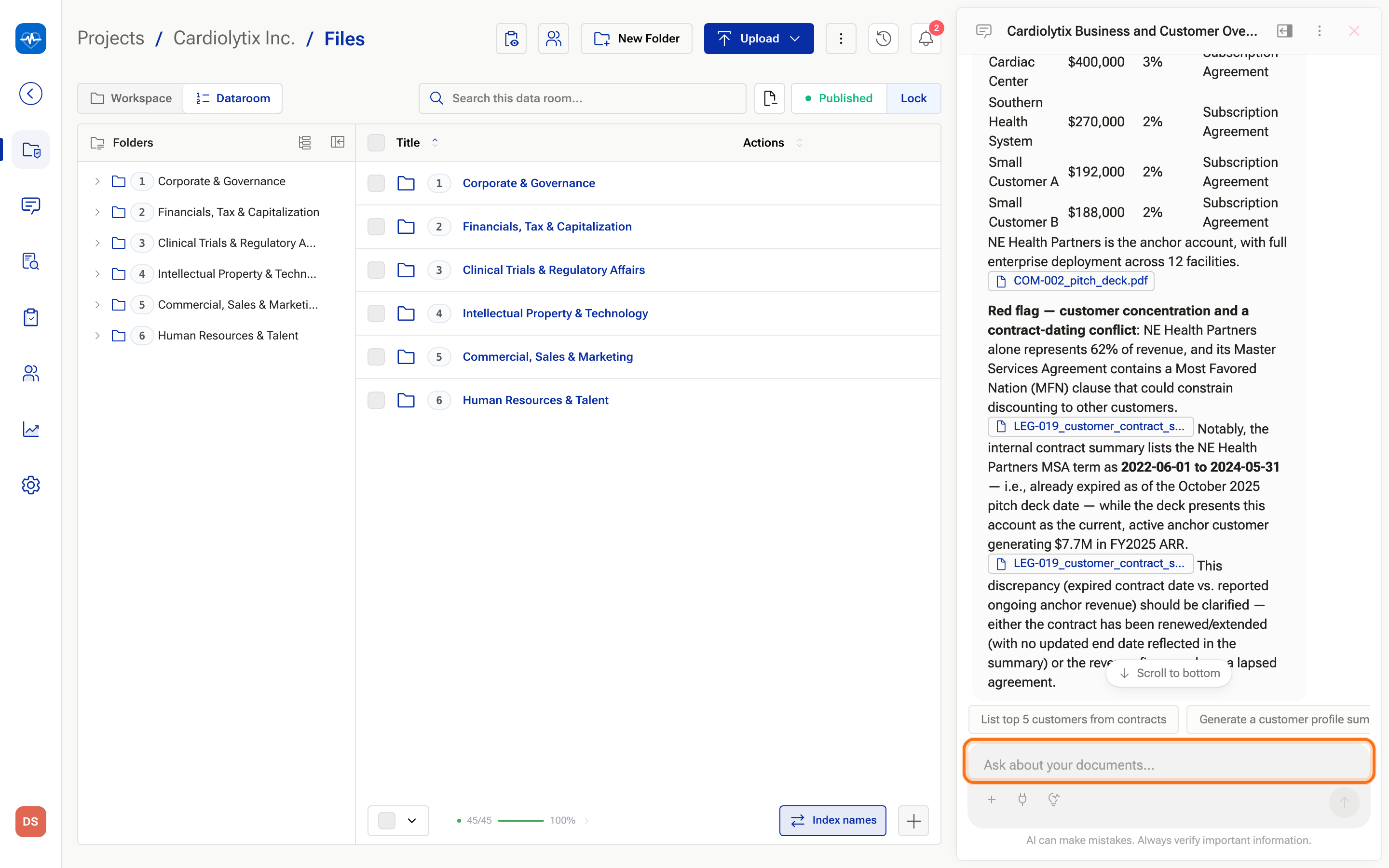Open the analytics chart sidebar icon
This screenshot has height=868, width=1389.
pos(30,429)
